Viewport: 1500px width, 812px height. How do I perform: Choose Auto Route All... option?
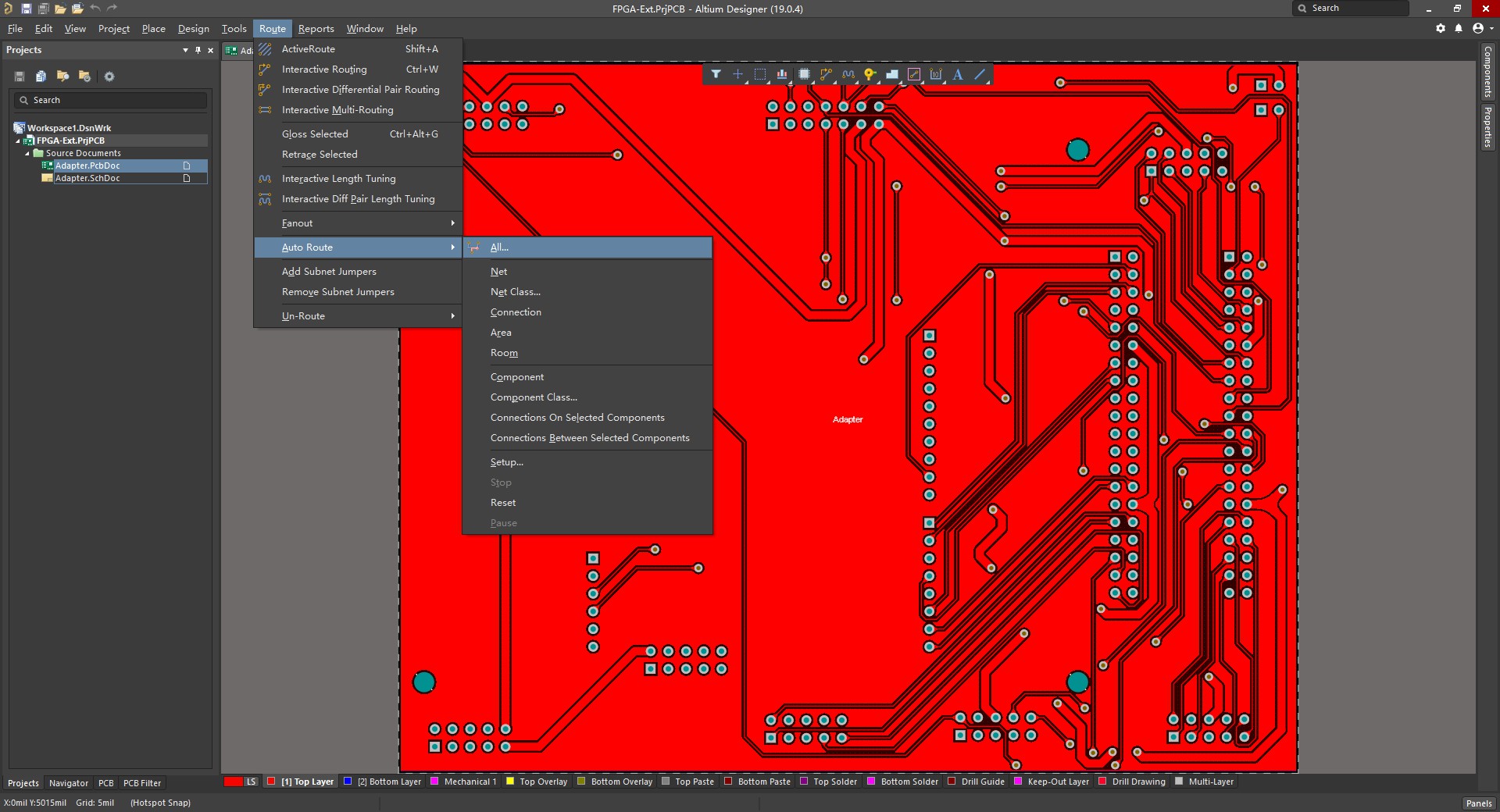coord(499,248)
